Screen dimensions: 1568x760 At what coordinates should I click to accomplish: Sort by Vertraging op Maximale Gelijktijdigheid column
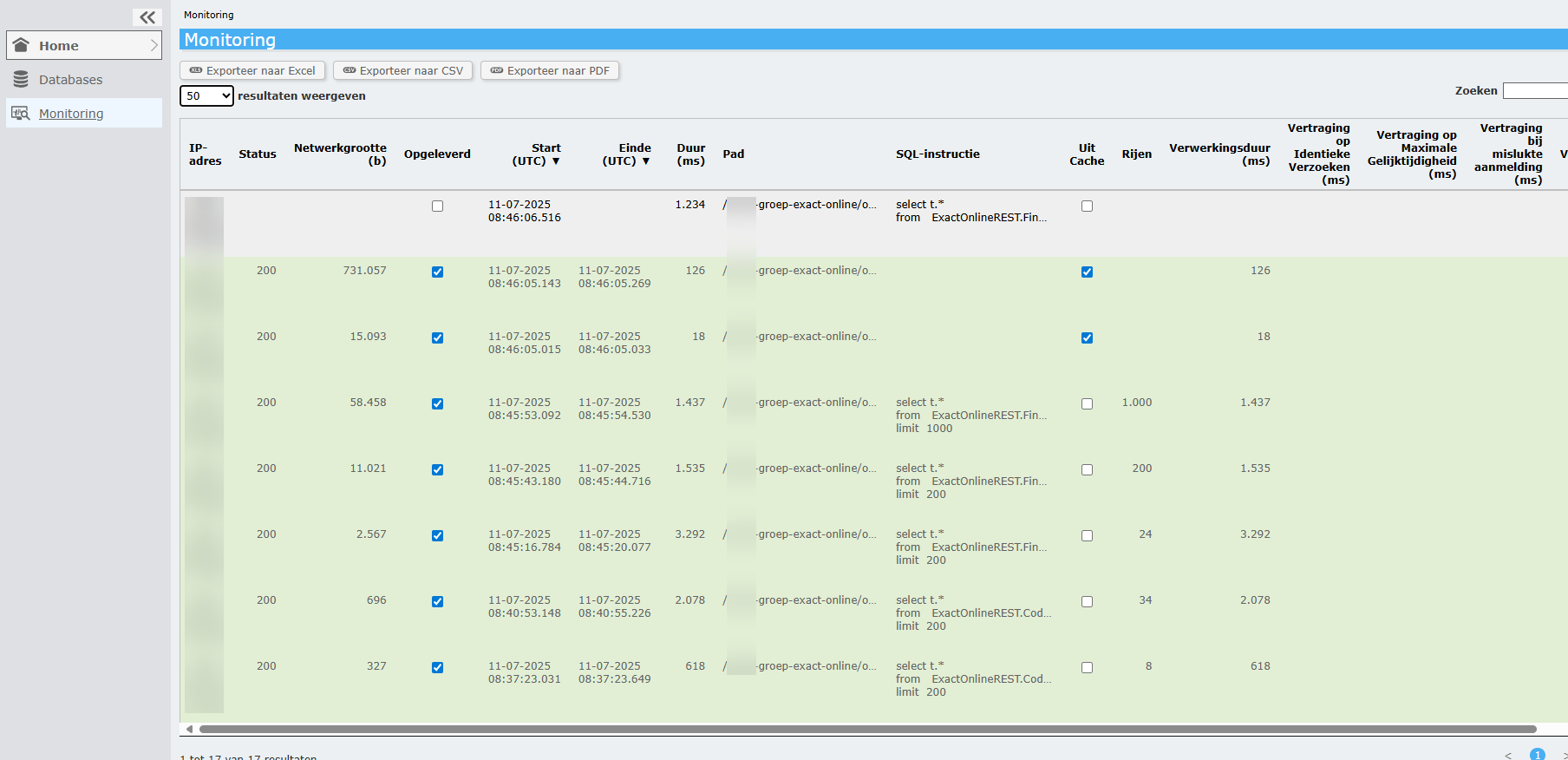tap(1412, 154)
